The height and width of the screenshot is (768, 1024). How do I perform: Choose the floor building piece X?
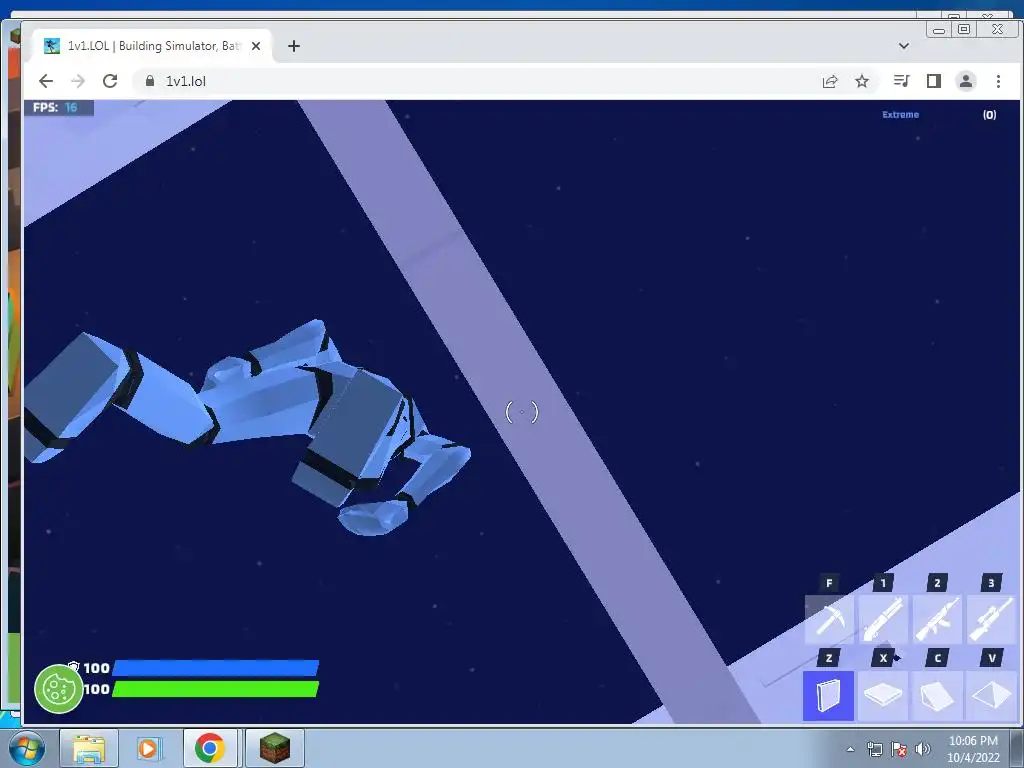(x=883, y=696)
